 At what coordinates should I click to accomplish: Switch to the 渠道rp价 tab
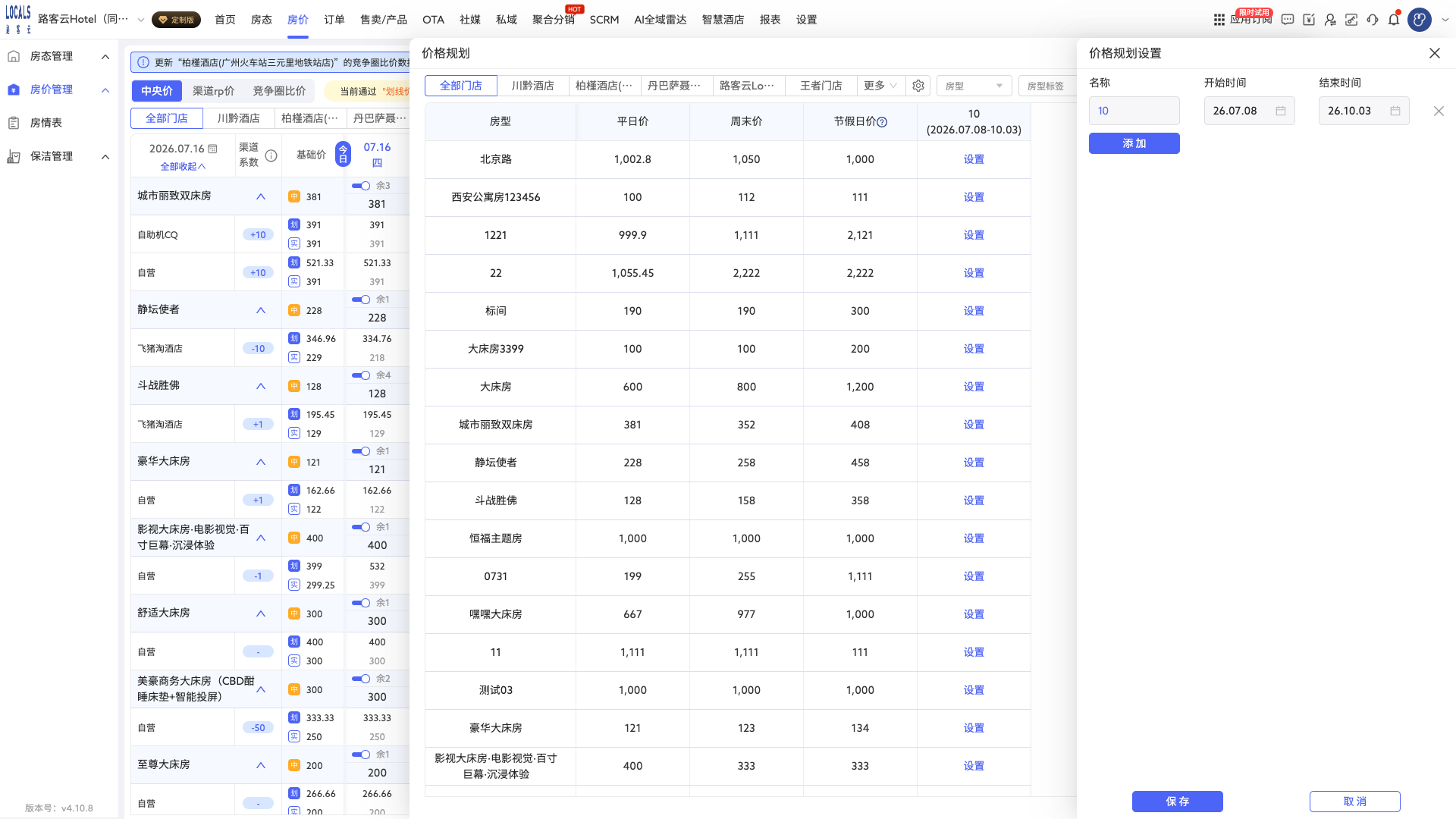tap(214, 91)
